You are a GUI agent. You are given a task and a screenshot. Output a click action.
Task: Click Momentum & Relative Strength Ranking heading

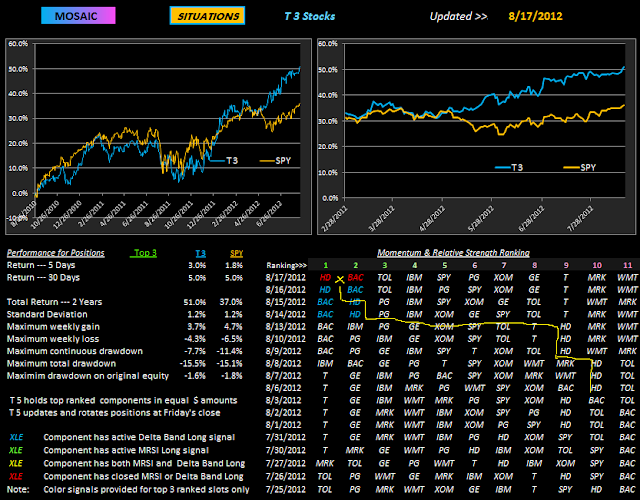(453, 253)
